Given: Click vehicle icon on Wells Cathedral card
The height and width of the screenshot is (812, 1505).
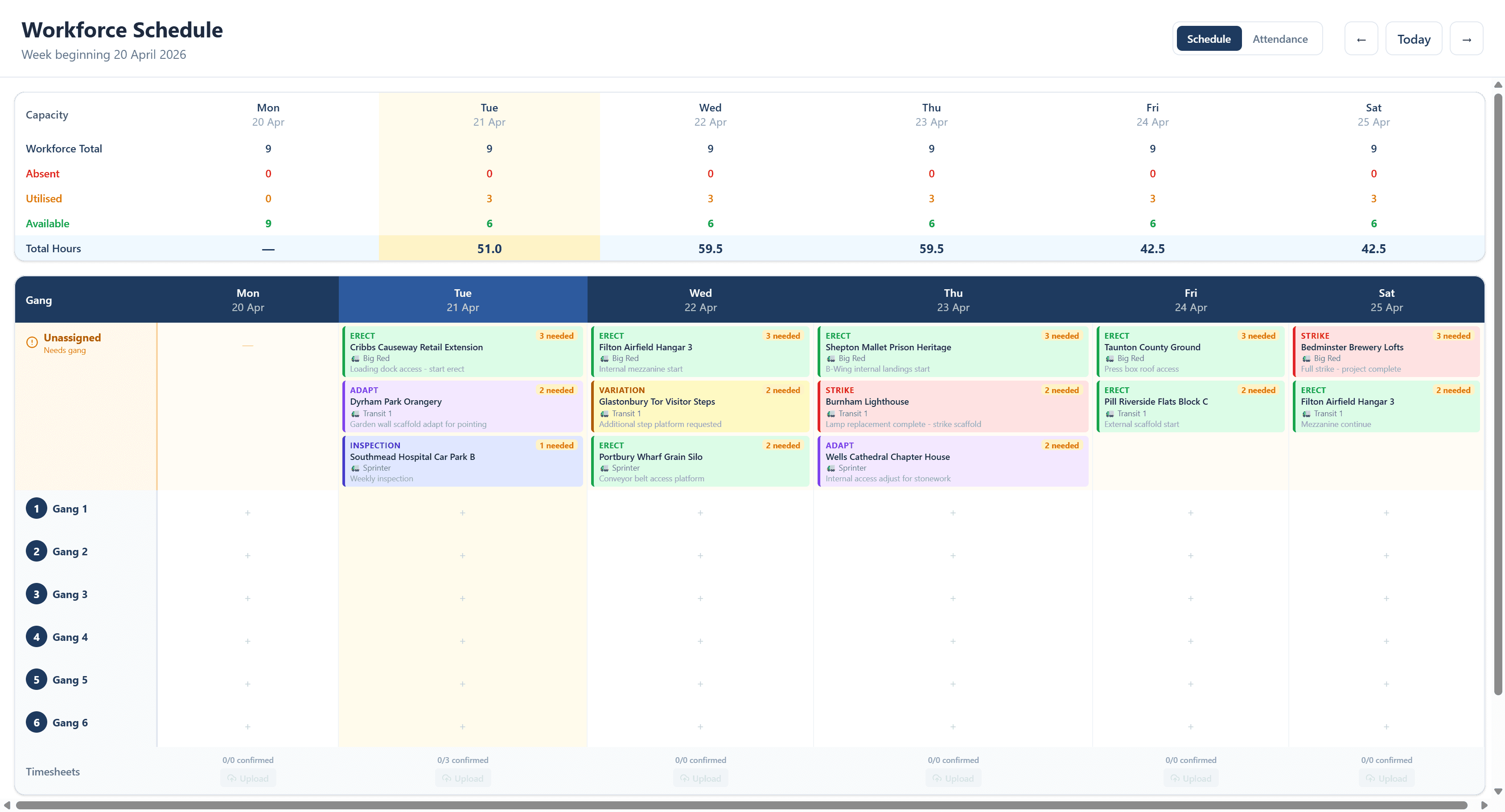Looking at the screenshot, I should click(831, 468).
